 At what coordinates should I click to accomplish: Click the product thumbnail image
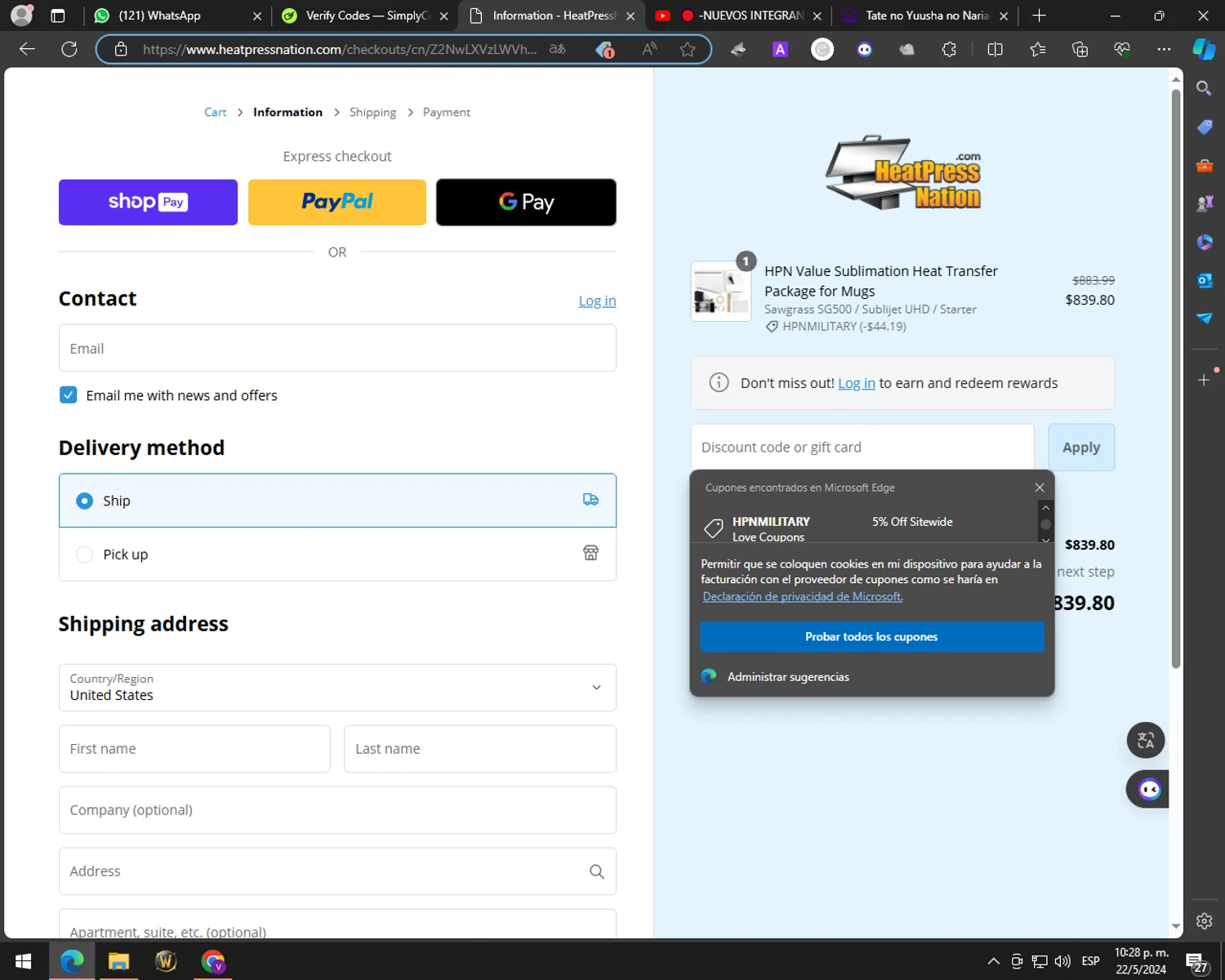721,292
